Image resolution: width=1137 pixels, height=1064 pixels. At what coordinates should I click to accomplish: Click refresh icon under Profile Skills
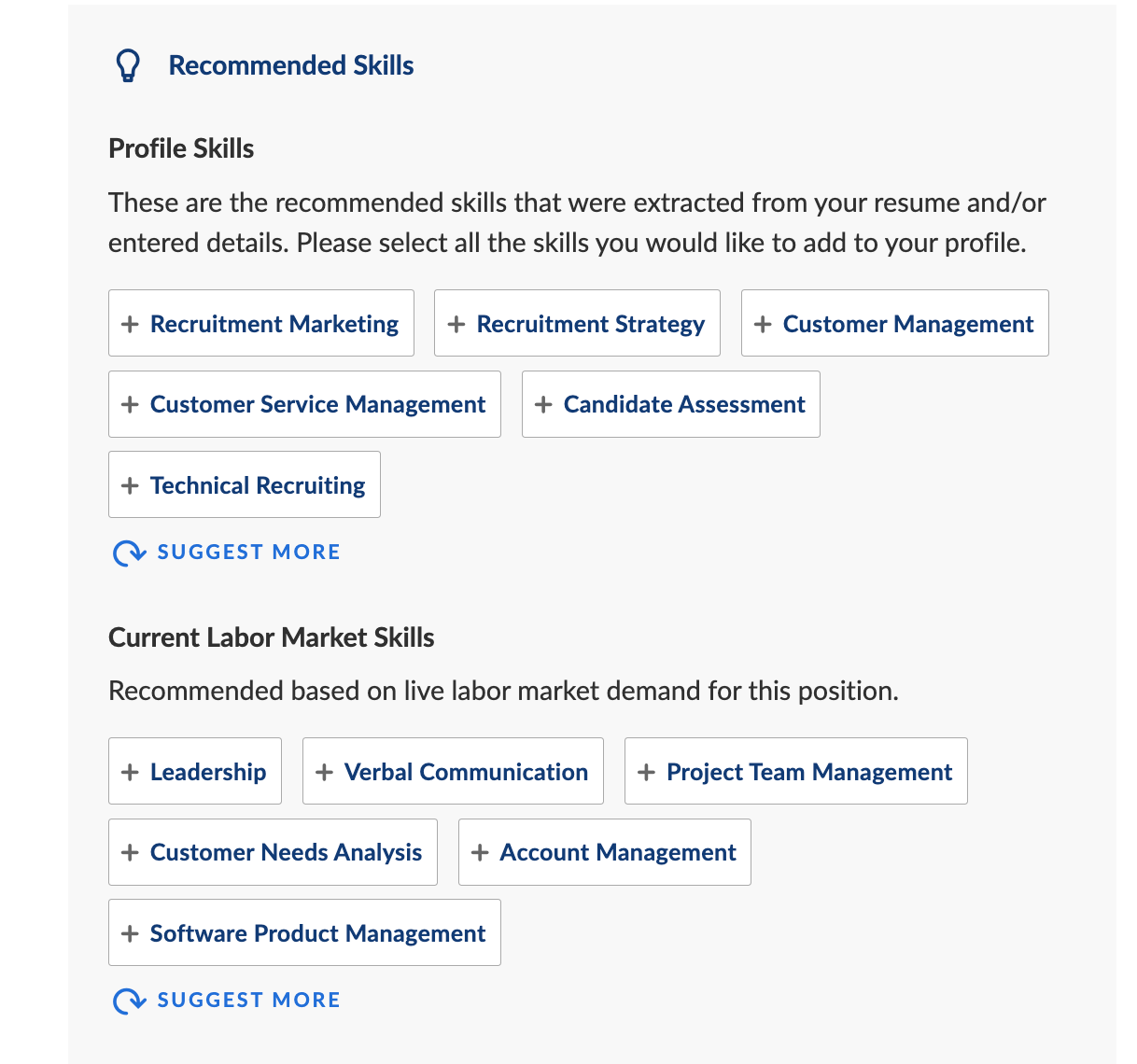tap(129, 553)
